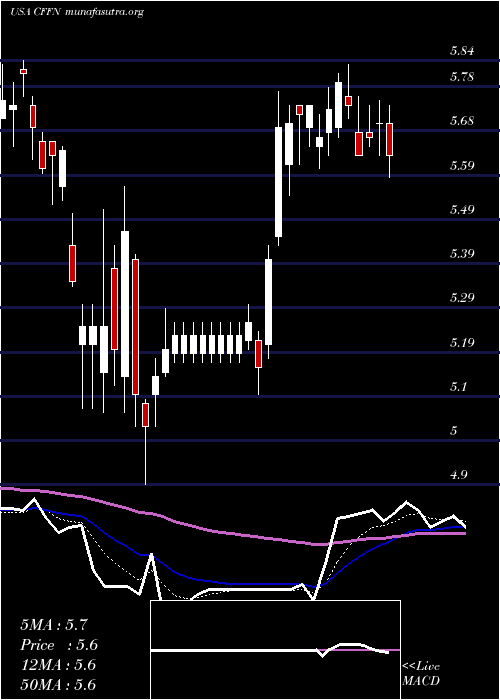The width and height of the screenshot is (500, 700).
Task: Click the 5.19 price axis label
Action: point(462,342)
